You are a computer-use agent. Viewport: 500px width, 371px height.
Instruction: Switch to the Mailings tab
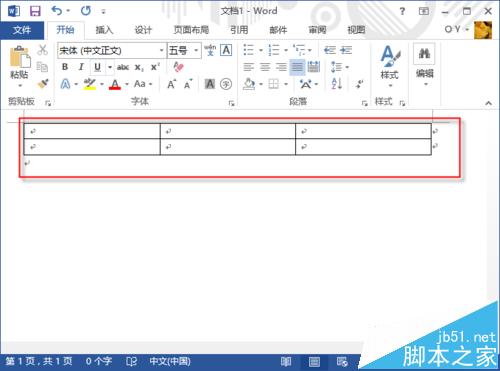(278, 30)
